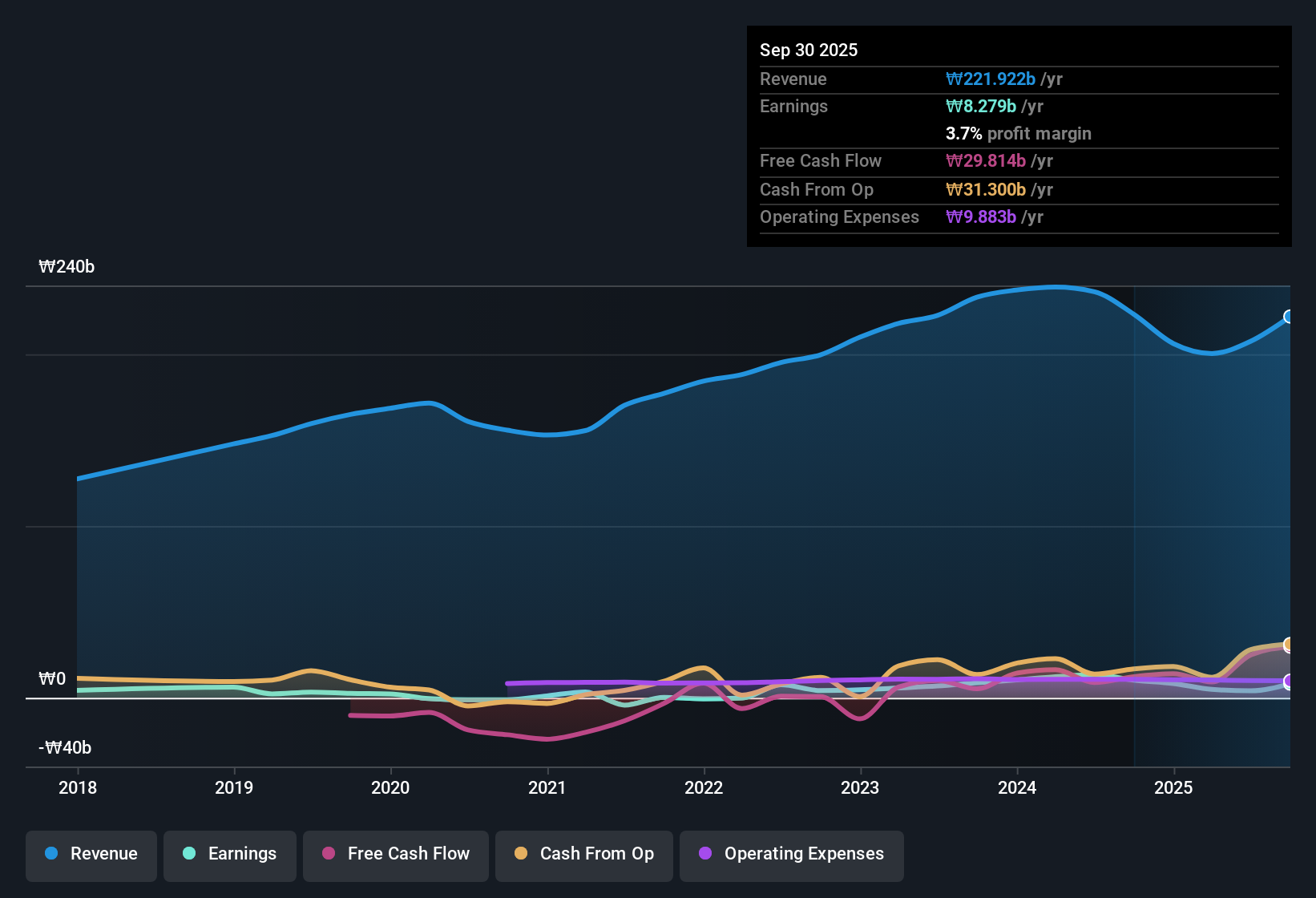The width and height of the screenshot is (1316, 898).
Task: Click the orange Cash From Op legend dot
Action: pos(521,854)
